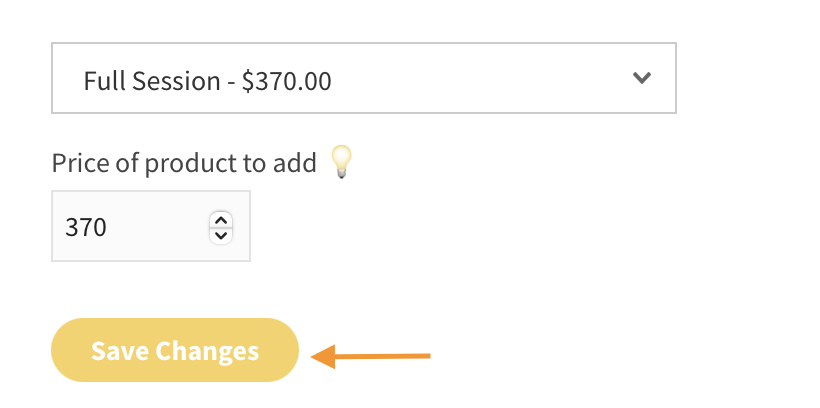Viewport: 820px width, 408px height.
Task: Decrease the price using the down stepper arrow
Action: pyautogui.click(x=221, y=235)
